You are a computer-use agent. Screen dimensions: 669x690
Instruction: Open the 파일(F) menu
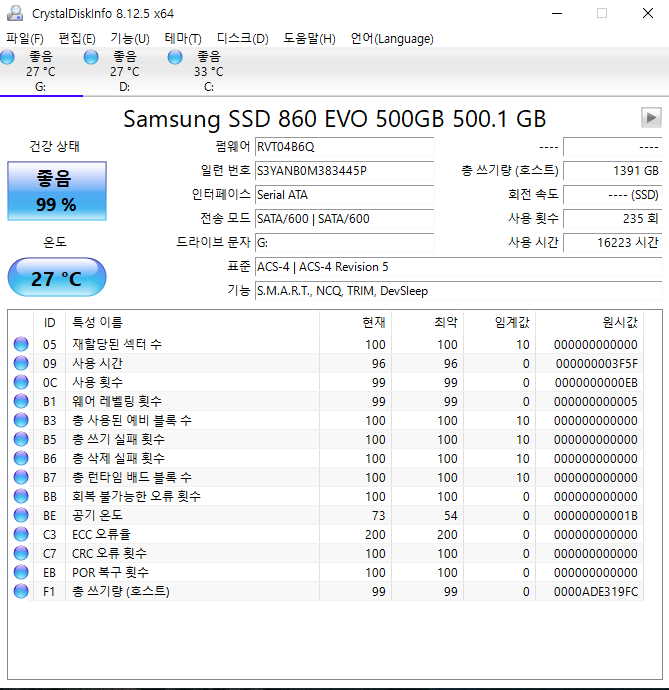click(x=25, y=39)
